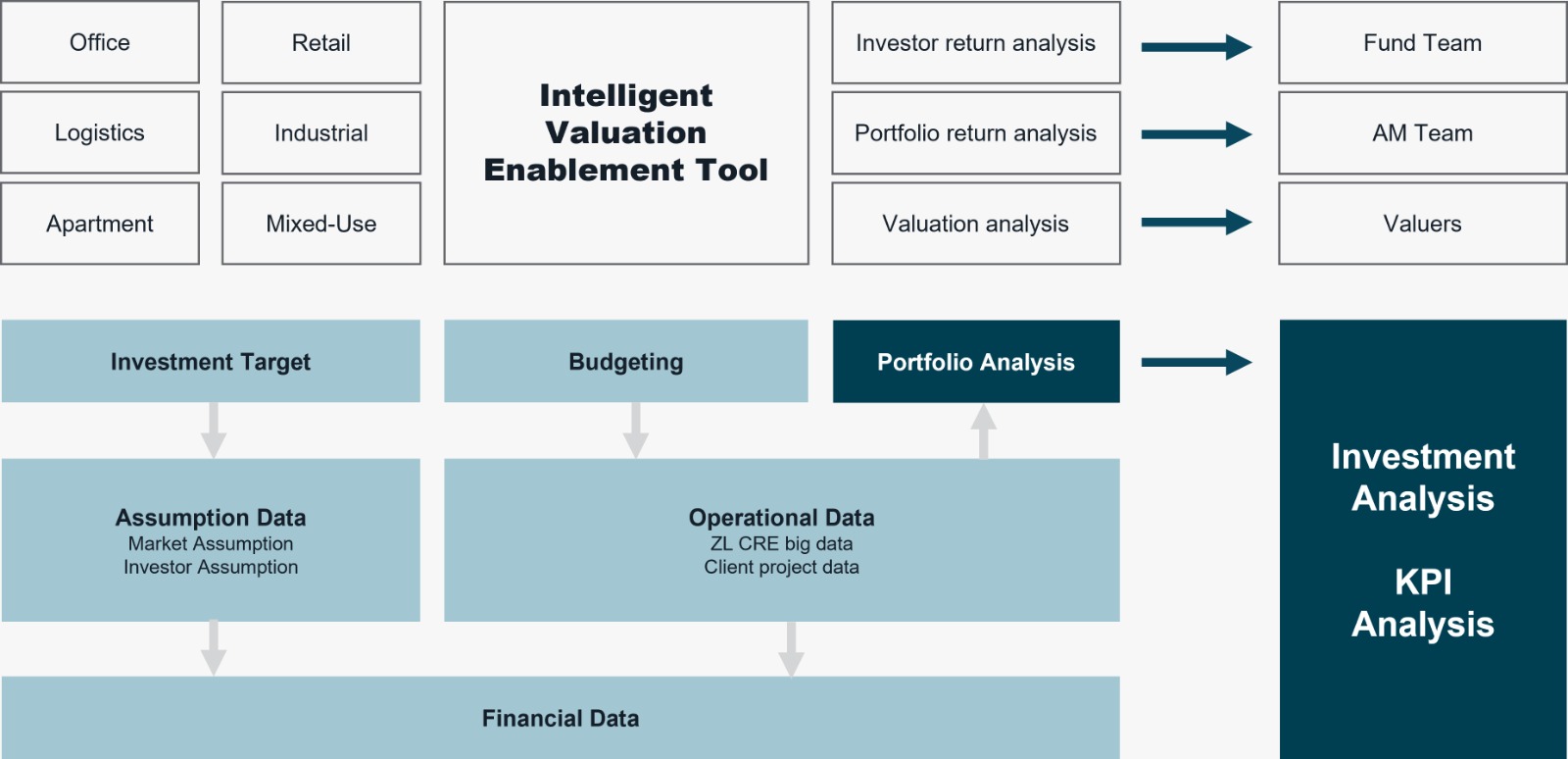This screenshot has width=1568, height=759.
Task: Click the Investment Target block
Action: [211, 361]
